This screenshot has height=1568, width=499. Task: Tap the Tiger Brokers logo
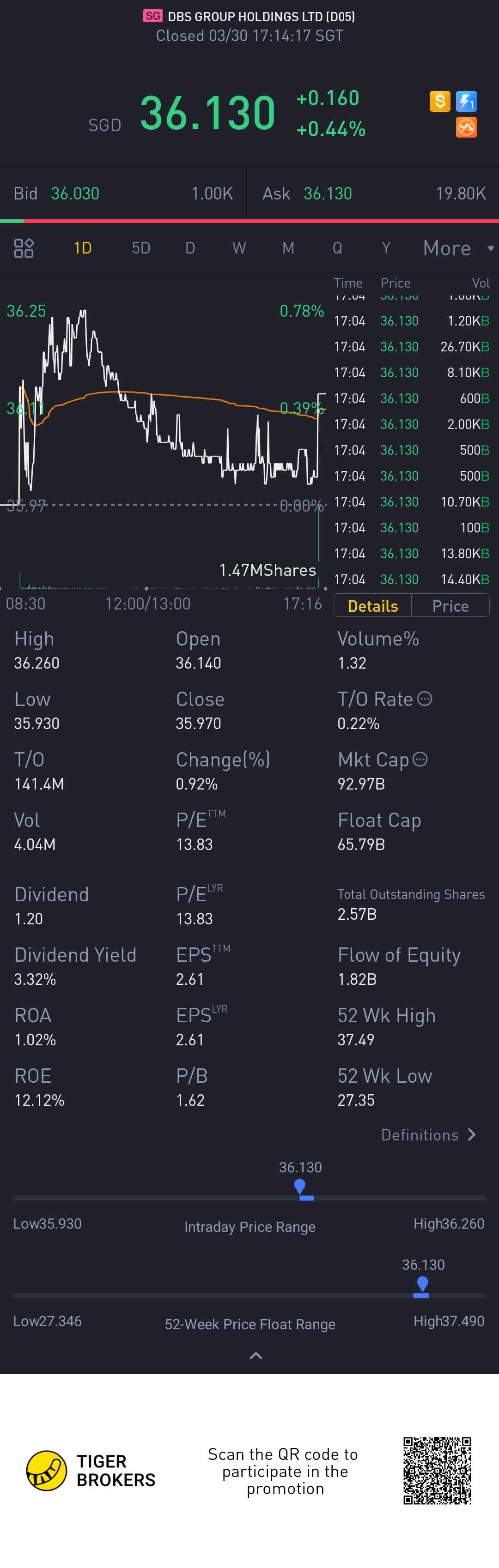click(x=91, y=1471)
